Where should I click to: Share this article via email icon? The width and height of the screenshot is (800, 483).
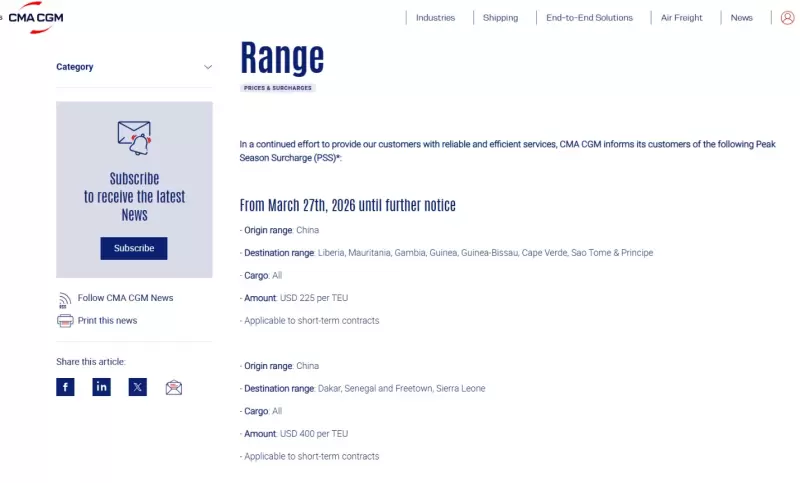(x=174, y=387)
